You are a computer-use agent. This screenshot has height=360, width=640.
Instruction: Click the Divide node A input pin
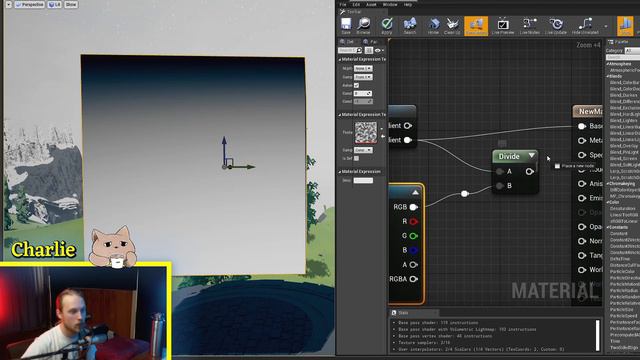(500, 171)
